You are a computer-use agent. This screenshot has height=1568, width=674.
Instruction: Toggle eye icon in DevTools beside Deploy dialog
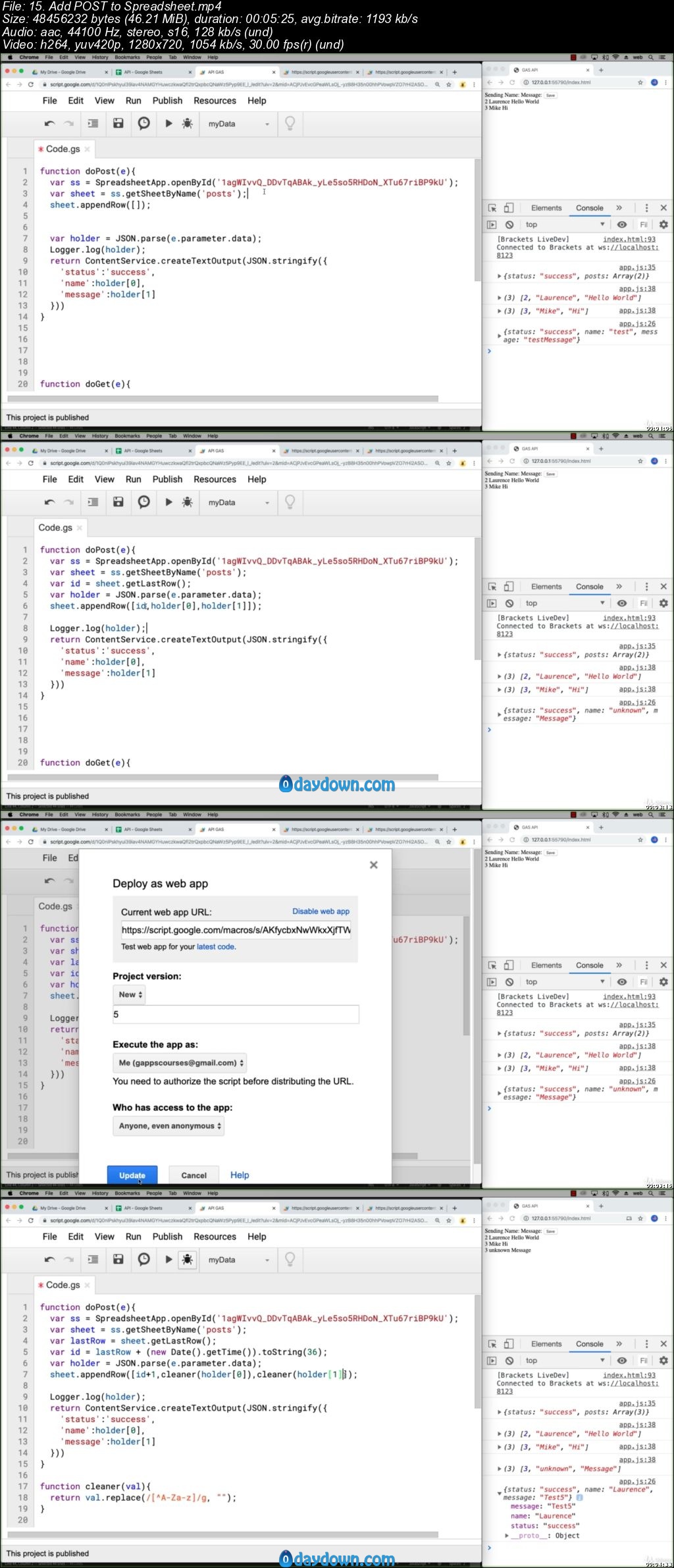click(621, 981)
